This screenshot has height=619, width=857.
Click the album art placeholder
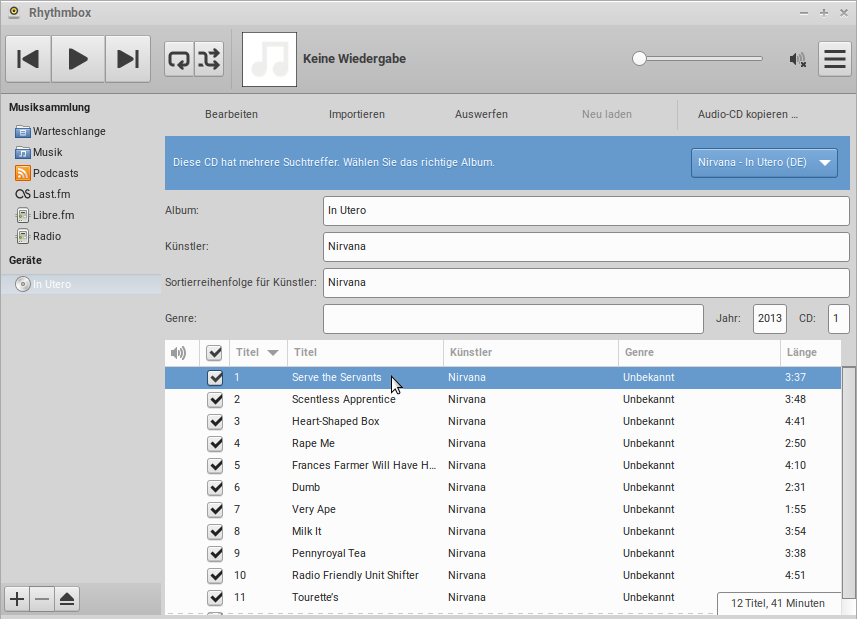(269, 59)
